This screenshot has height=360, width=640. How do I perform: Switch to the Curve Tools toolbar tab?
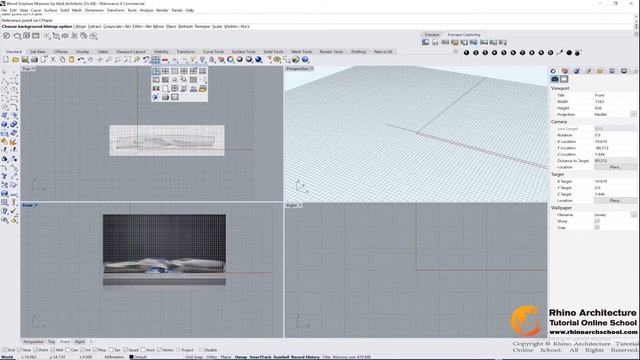click(213, 52)
